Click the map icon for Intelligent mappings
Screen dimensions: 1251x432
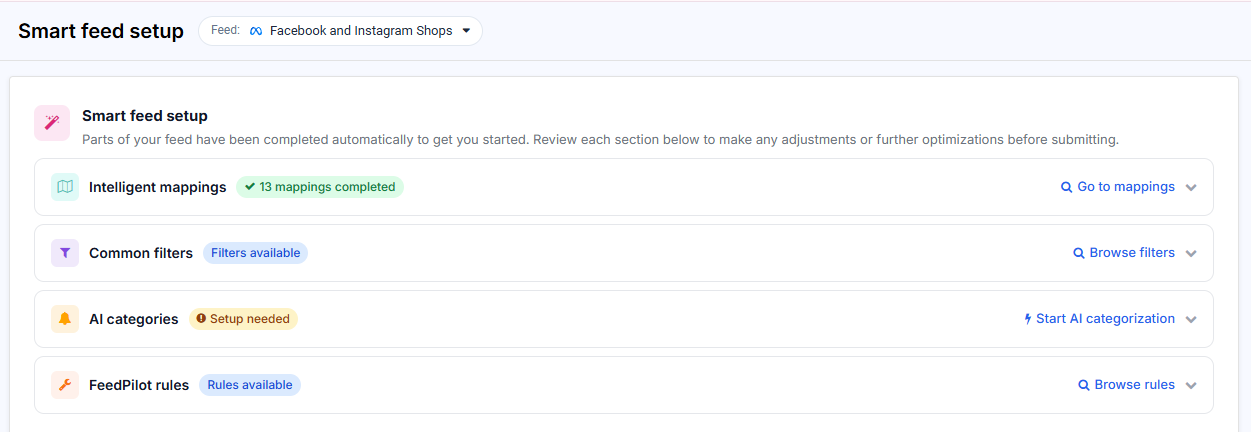[x=65, y=187]
